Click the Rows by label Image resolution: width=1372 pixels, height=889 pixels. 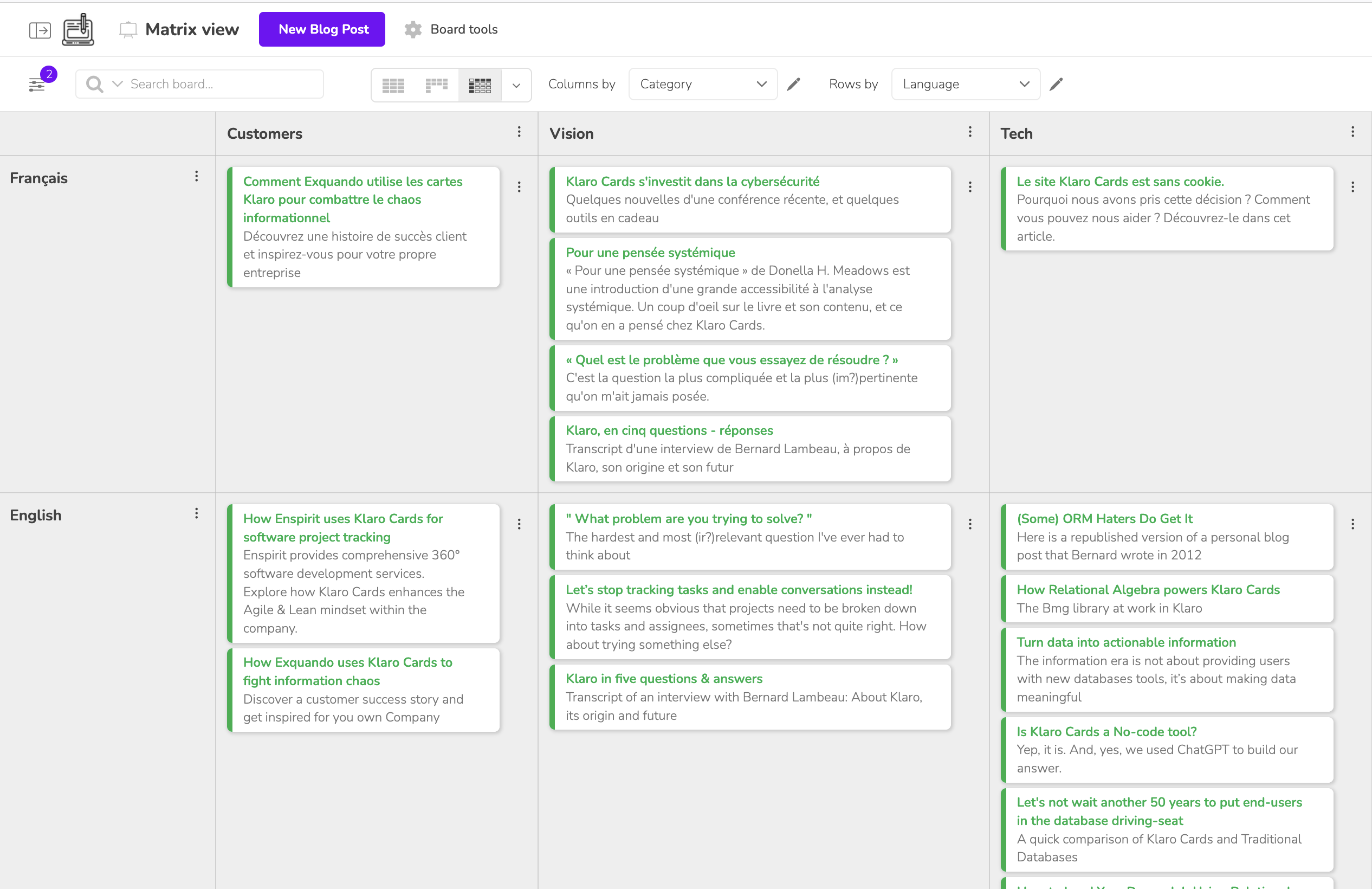(x=853, y=84)
